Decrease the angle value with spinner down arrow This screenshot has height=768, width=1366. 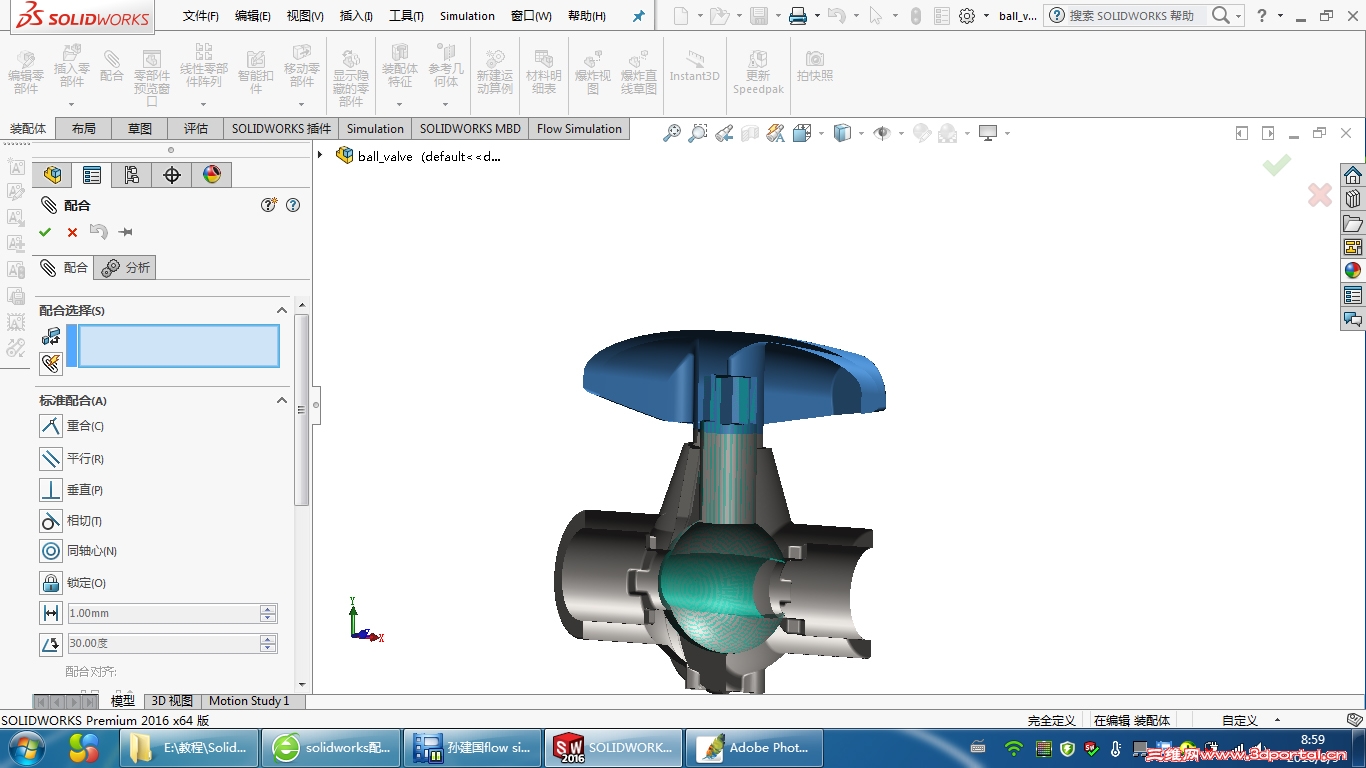268,649
